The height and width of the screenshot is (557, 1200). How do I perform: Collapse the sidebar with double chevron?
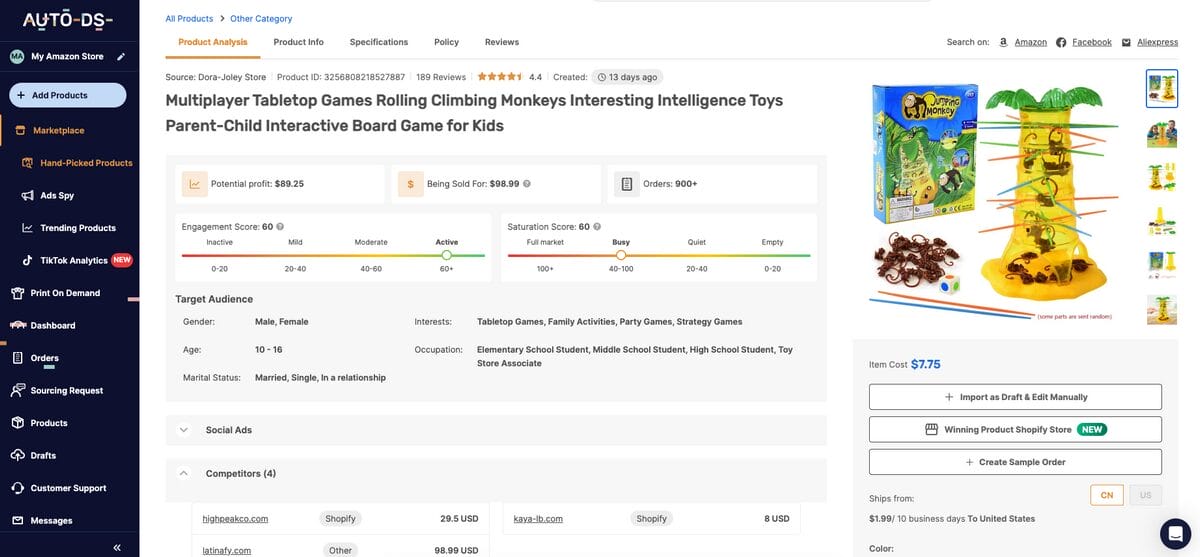pos(117,548)
